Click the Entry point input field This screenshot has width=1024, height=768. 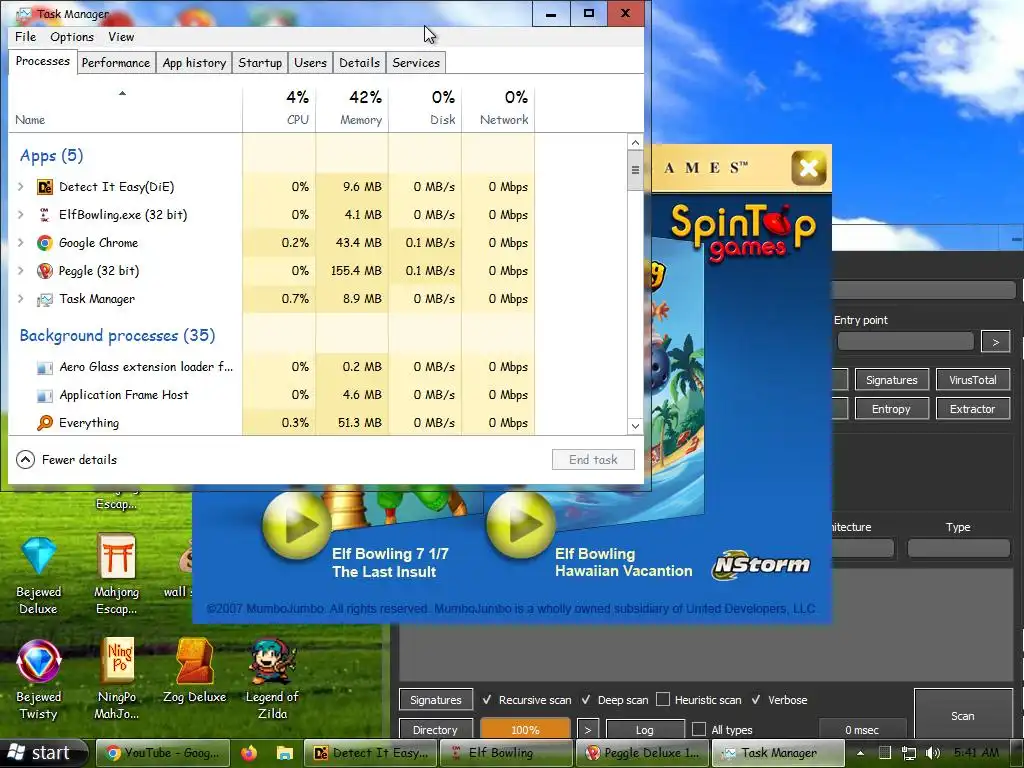(905, 342)
